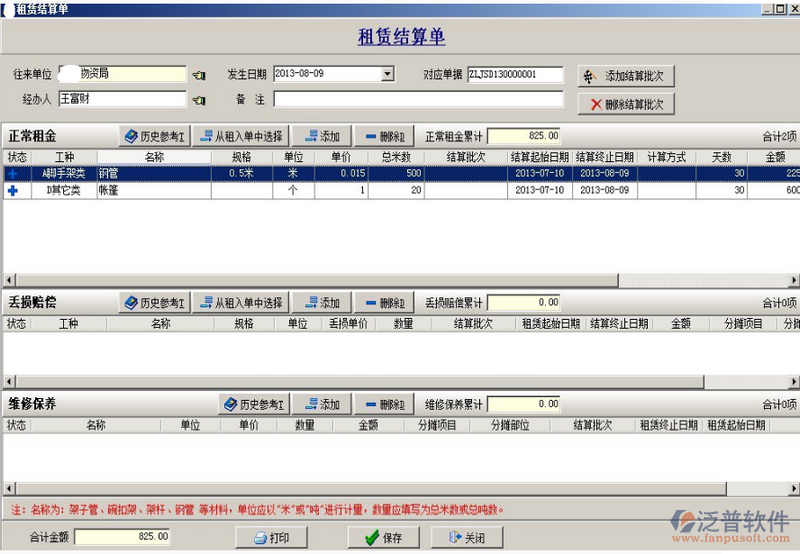This screenshot has height=554, width=800.
Task: Click 添加结算批次 button
Action: [626, 76]
